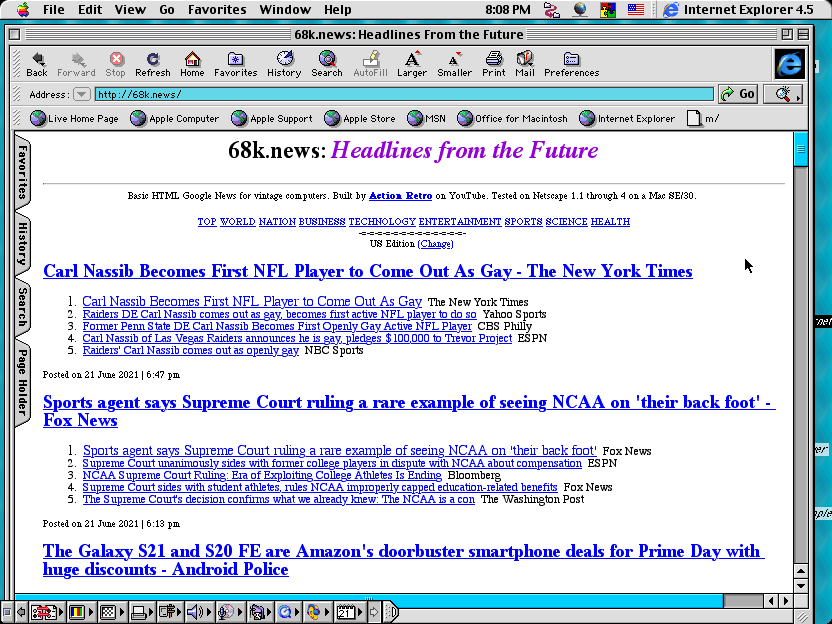Open the Apple Support favorite
The height and width of the screenshot is (624, 832).
(x=272, y=118)
